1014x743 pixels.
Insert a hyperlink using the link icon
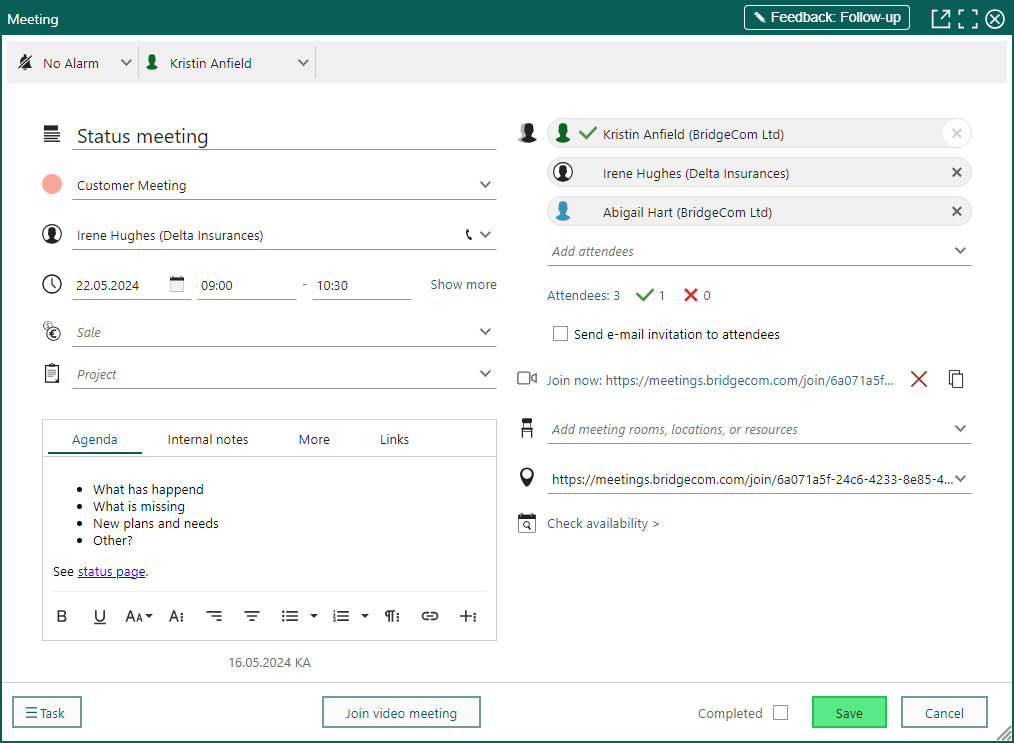point(430,616)
